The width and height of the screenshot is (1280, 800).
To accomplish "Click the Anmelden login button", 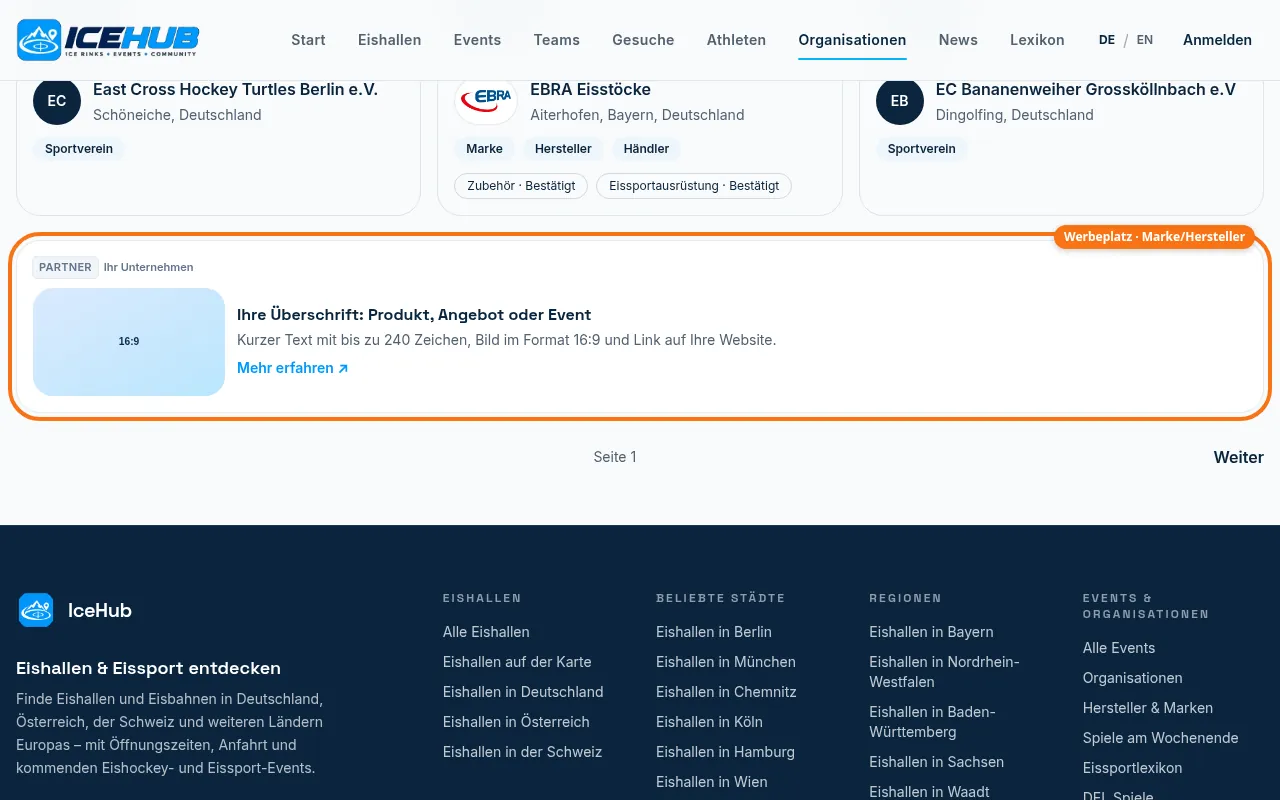I will tap(1217, 40).
